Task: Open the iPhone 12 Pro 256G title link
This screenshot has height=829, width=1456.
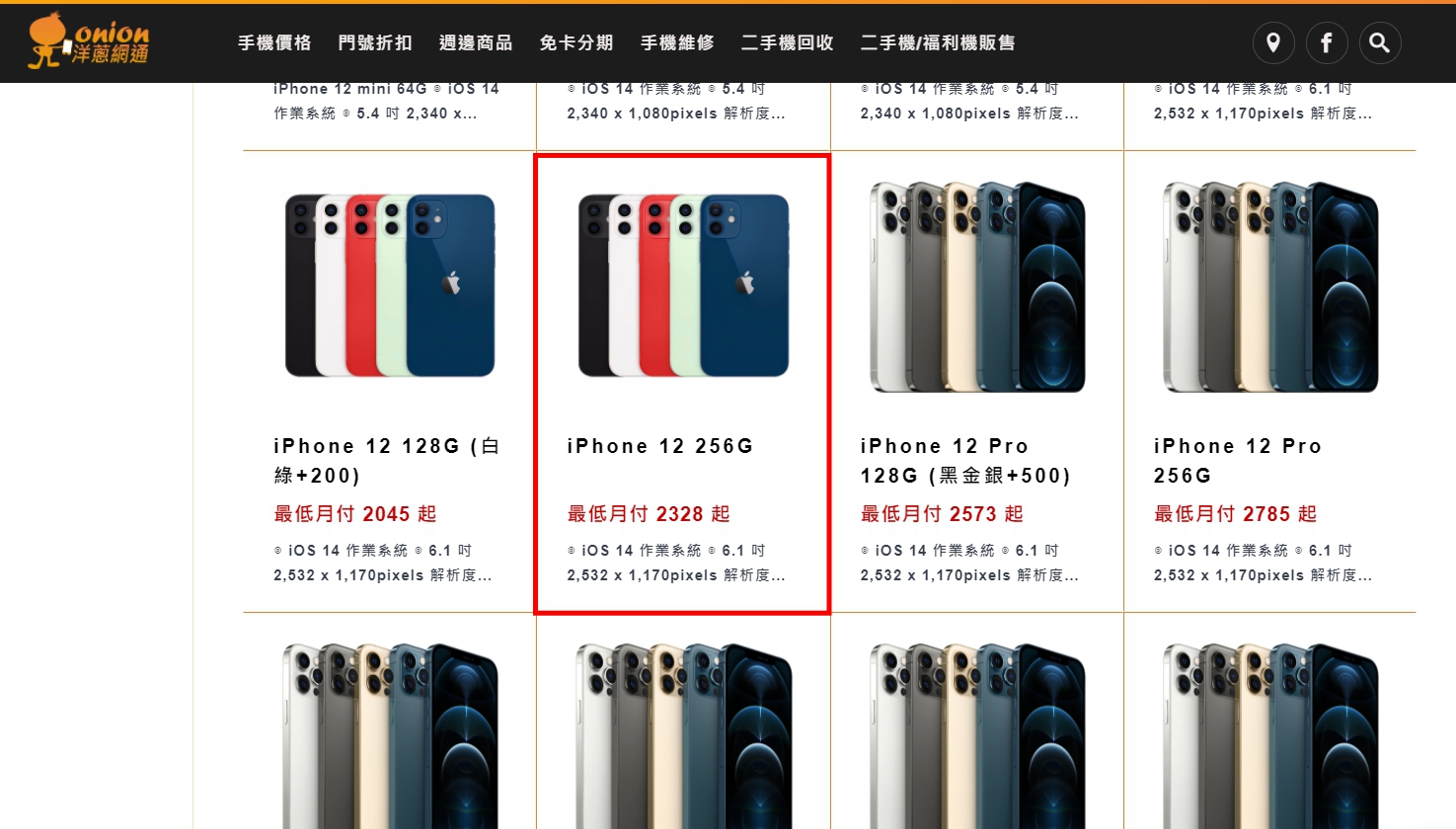Action: tap(1238, 461)
